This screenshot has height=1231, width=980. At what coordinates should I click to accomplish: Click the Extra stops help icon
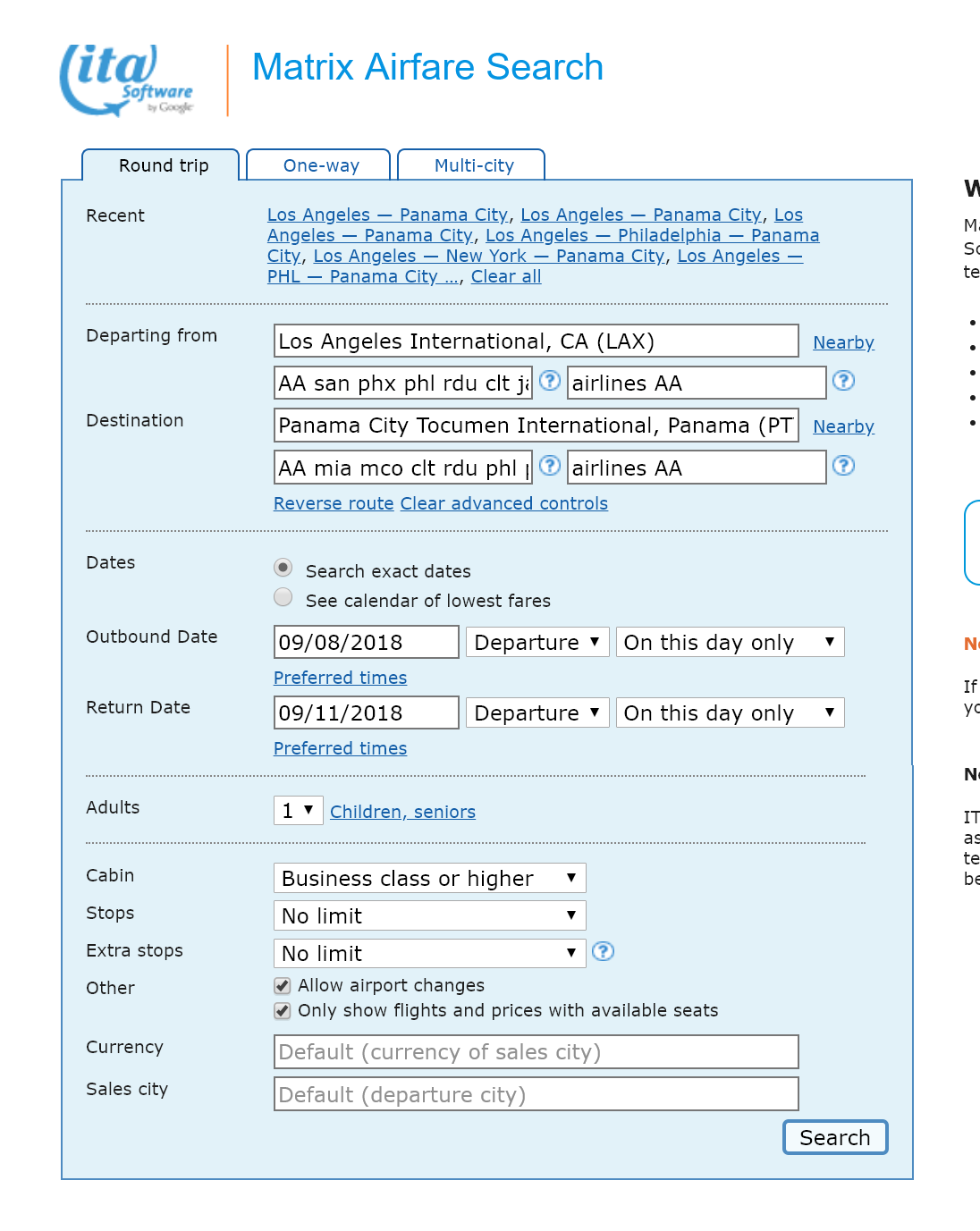[604, 951]
